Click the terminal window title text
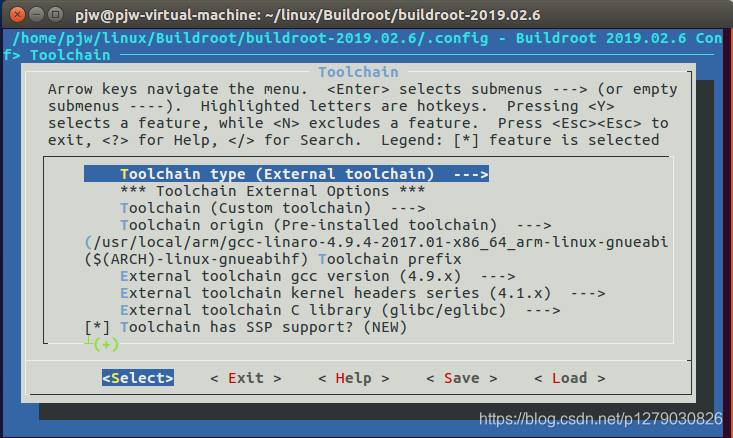 click(308, 15)
